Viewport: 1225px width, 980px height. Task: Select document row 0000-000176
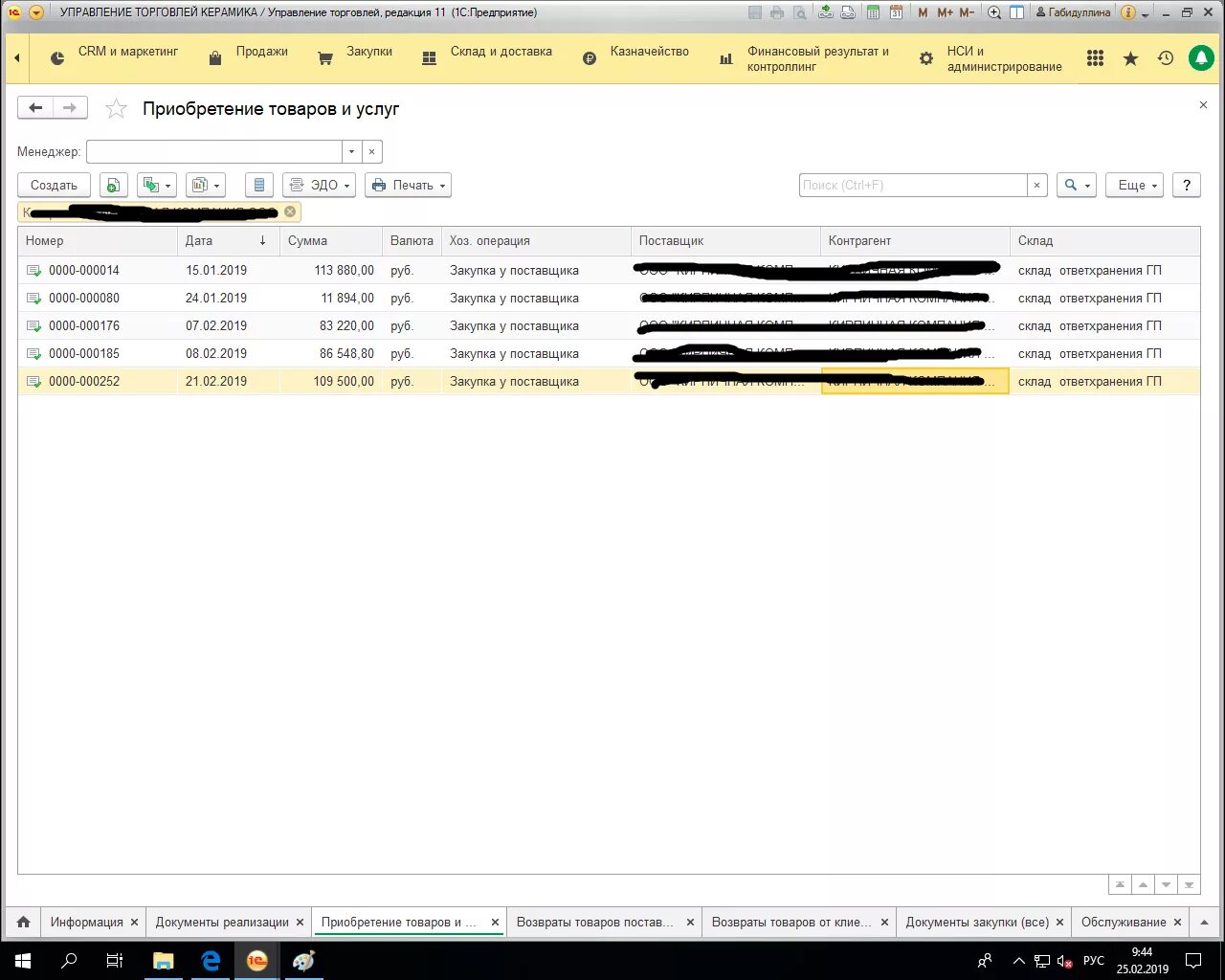point(609,325)
